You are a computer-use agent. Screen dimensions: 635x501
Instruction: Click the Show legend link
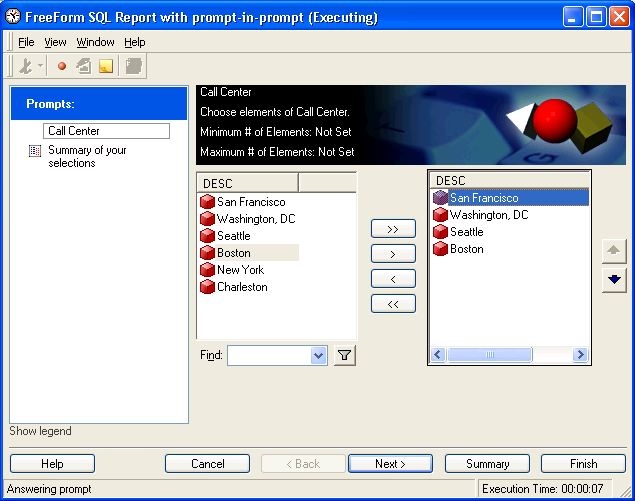pos(40,431)
